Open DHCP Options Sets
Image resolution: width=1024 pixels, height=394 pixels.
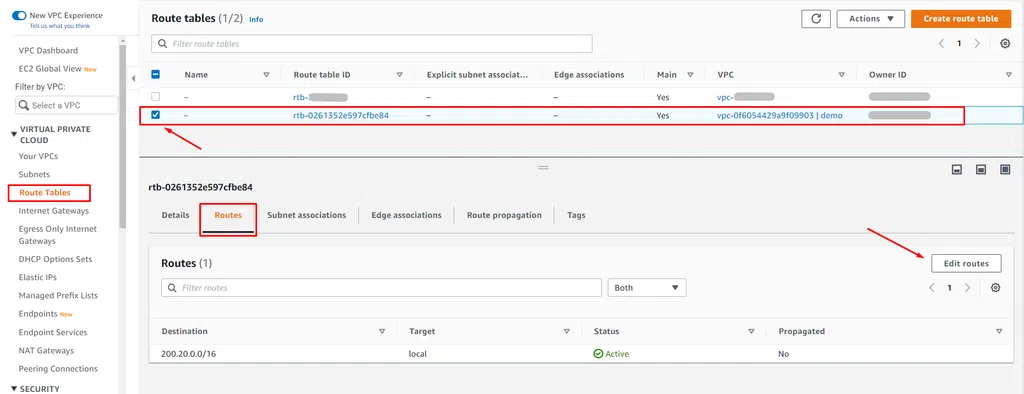click(56, 259)
